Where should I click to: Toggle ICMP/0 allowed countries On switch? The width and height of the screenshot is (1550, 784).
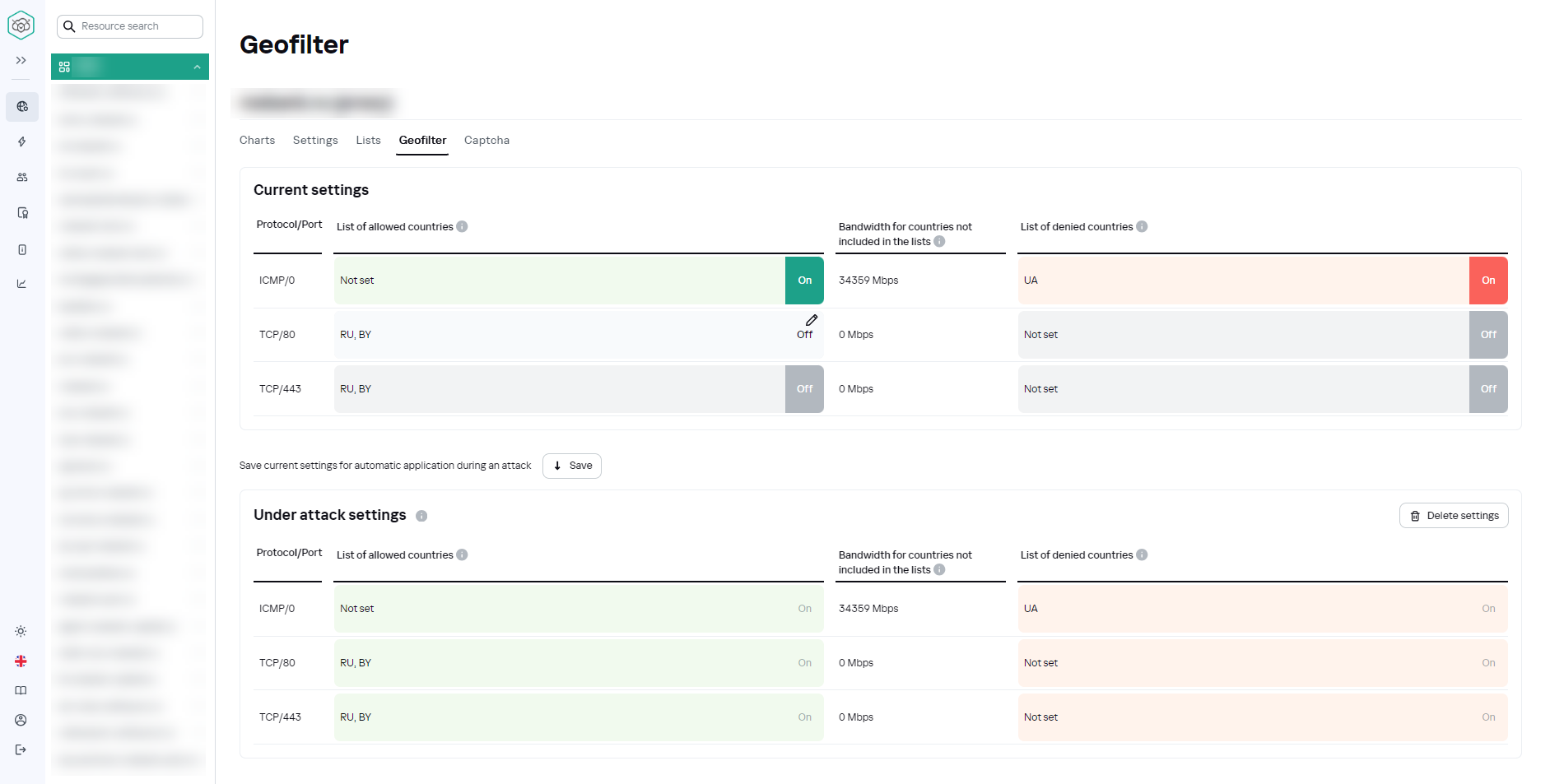click(x=804, y=281)
